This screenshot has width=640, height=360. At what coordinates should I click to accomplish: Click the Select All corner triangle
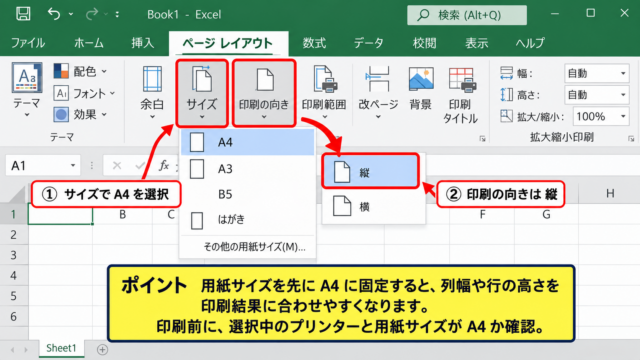coord(18,195)
